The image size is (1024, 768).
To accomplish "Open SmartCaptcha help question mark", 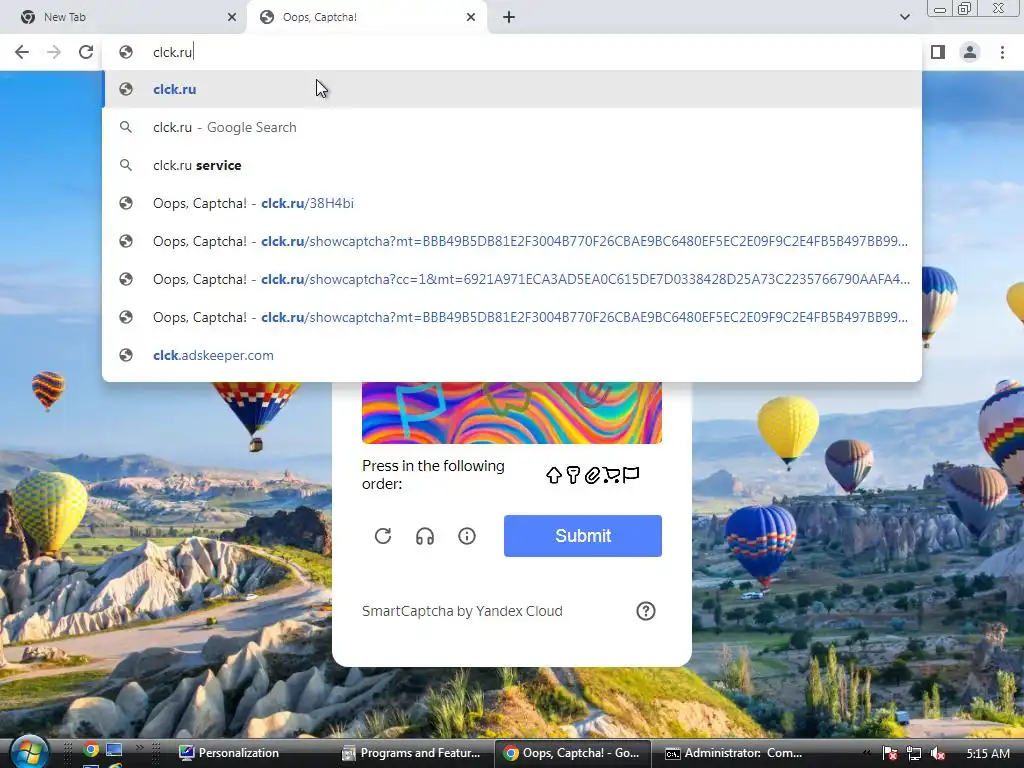I will (x=645, y=611).
